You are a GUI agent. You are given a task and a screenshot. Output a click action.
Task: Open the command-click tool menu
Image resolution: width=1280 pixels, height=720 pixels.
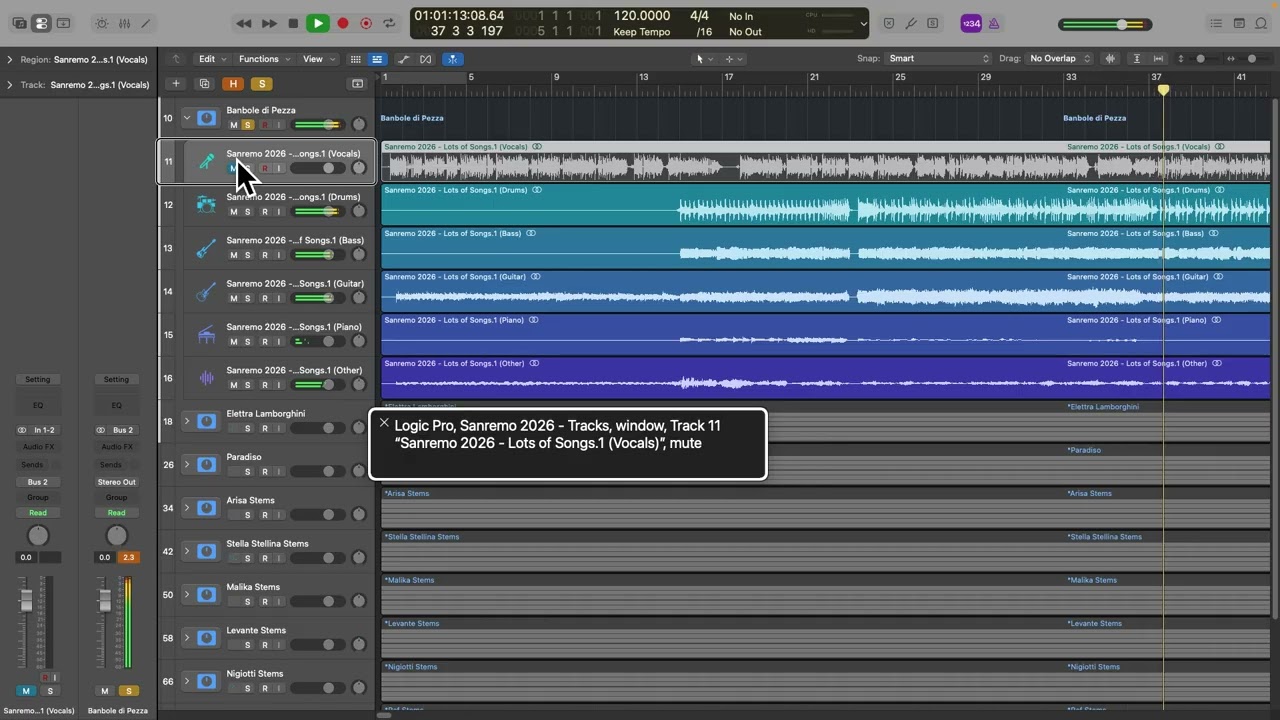(733, 59)
